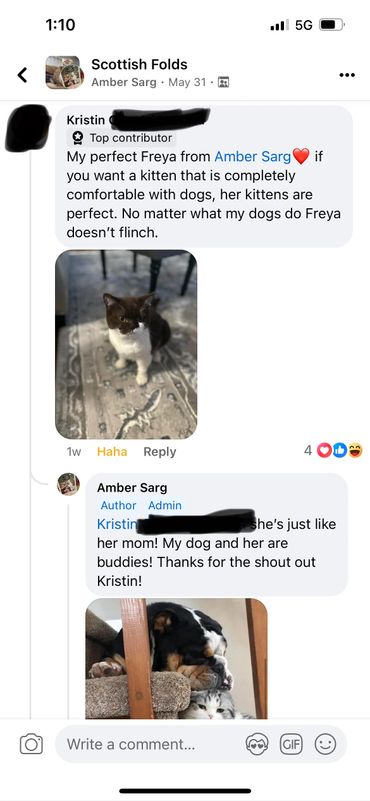Open the Scottish Folds group thumbnail

[x=65, y=73]
